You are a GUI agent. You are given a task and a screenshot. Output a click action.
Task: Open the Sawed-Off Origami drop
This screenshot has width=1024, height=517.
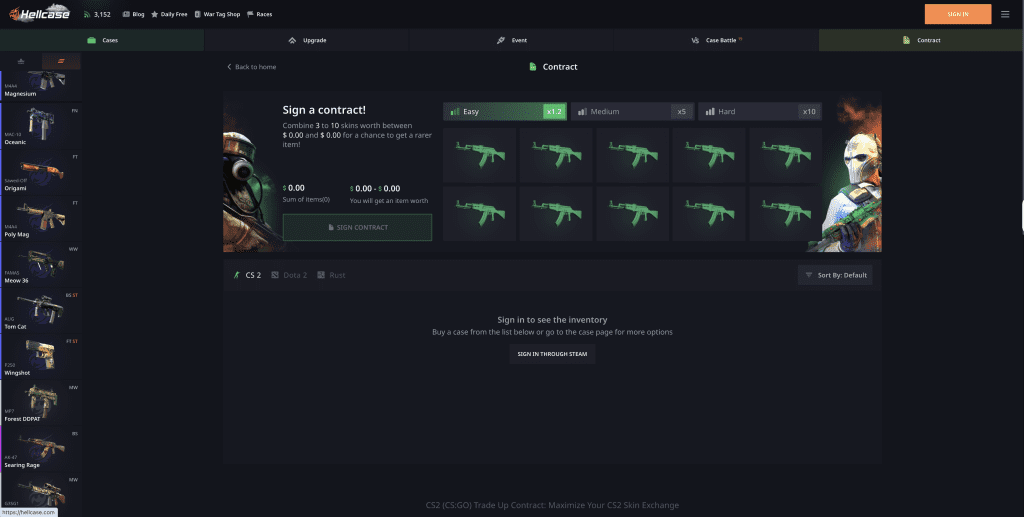click(41, 172)
